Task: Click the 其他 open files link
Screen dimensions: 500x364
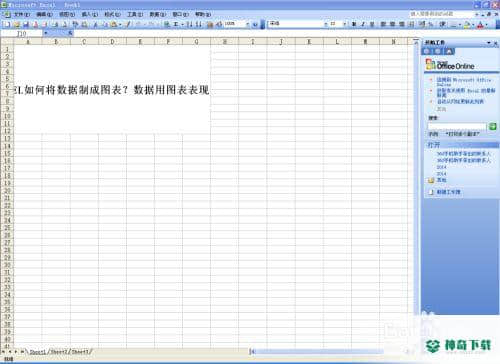Action: [441, 180]
